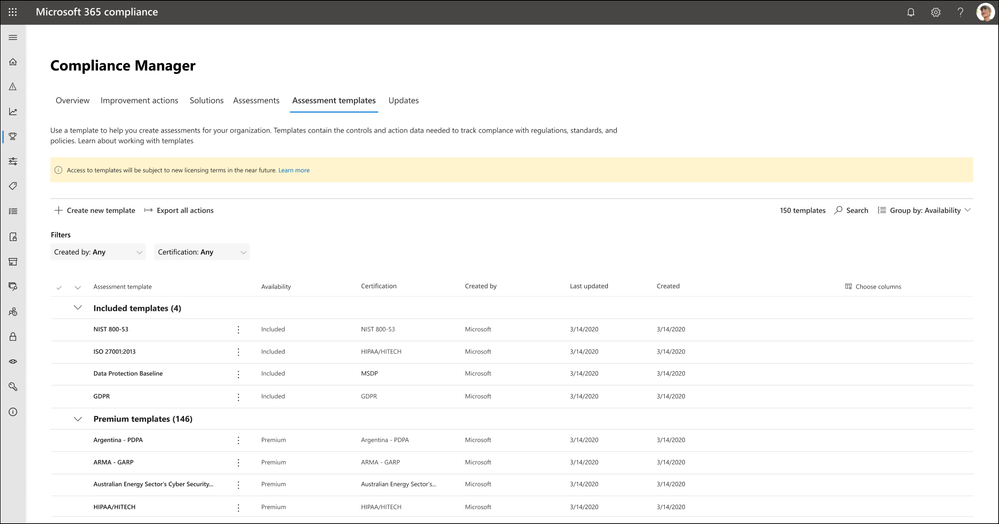Open the templates Search button
This screenshot has width=999, height=524.
[851, 210]
